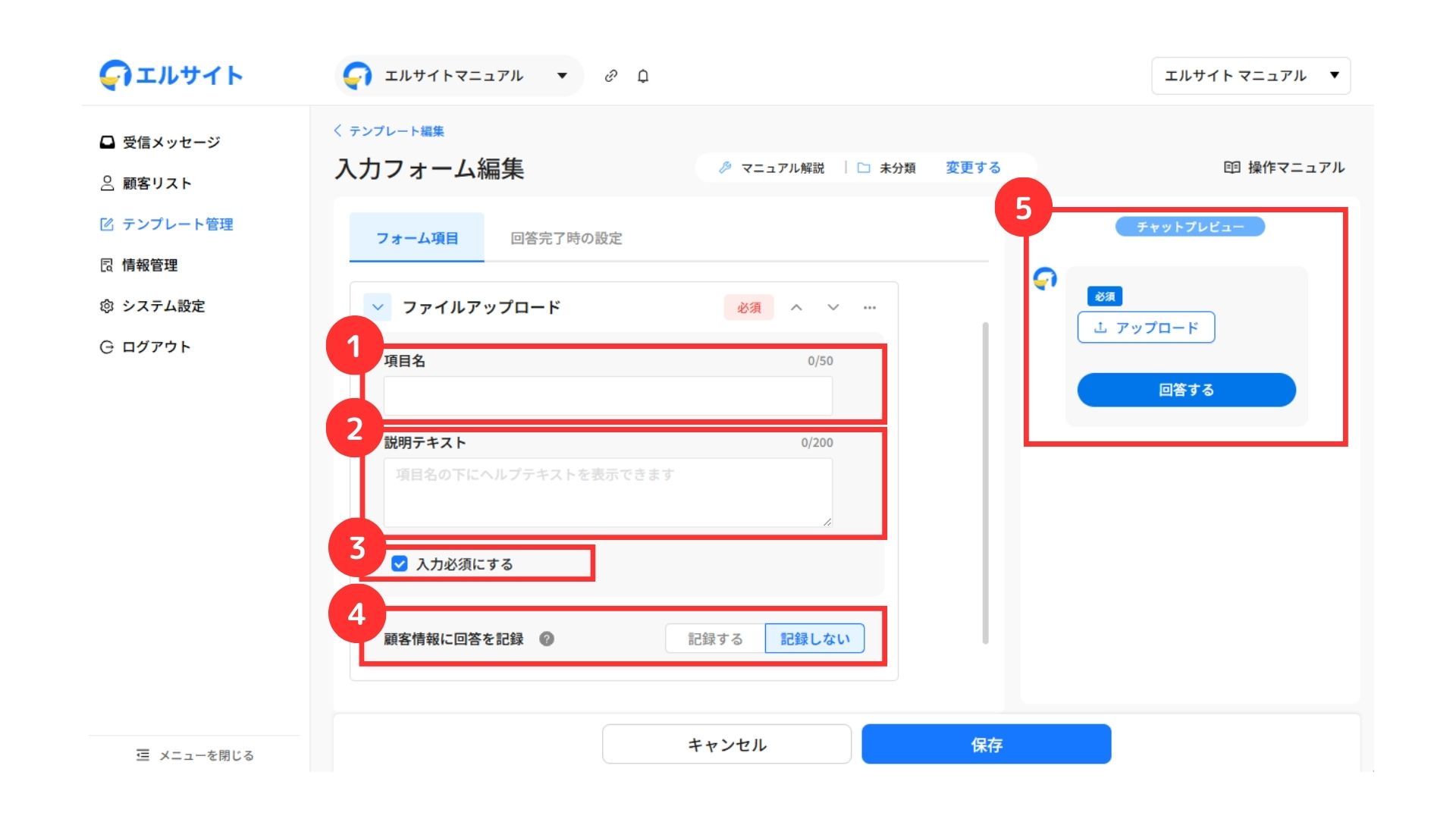Screen dimensions: 1456x819
Task: Collapse the ファイルアップロード section
Action: (378, 307)
